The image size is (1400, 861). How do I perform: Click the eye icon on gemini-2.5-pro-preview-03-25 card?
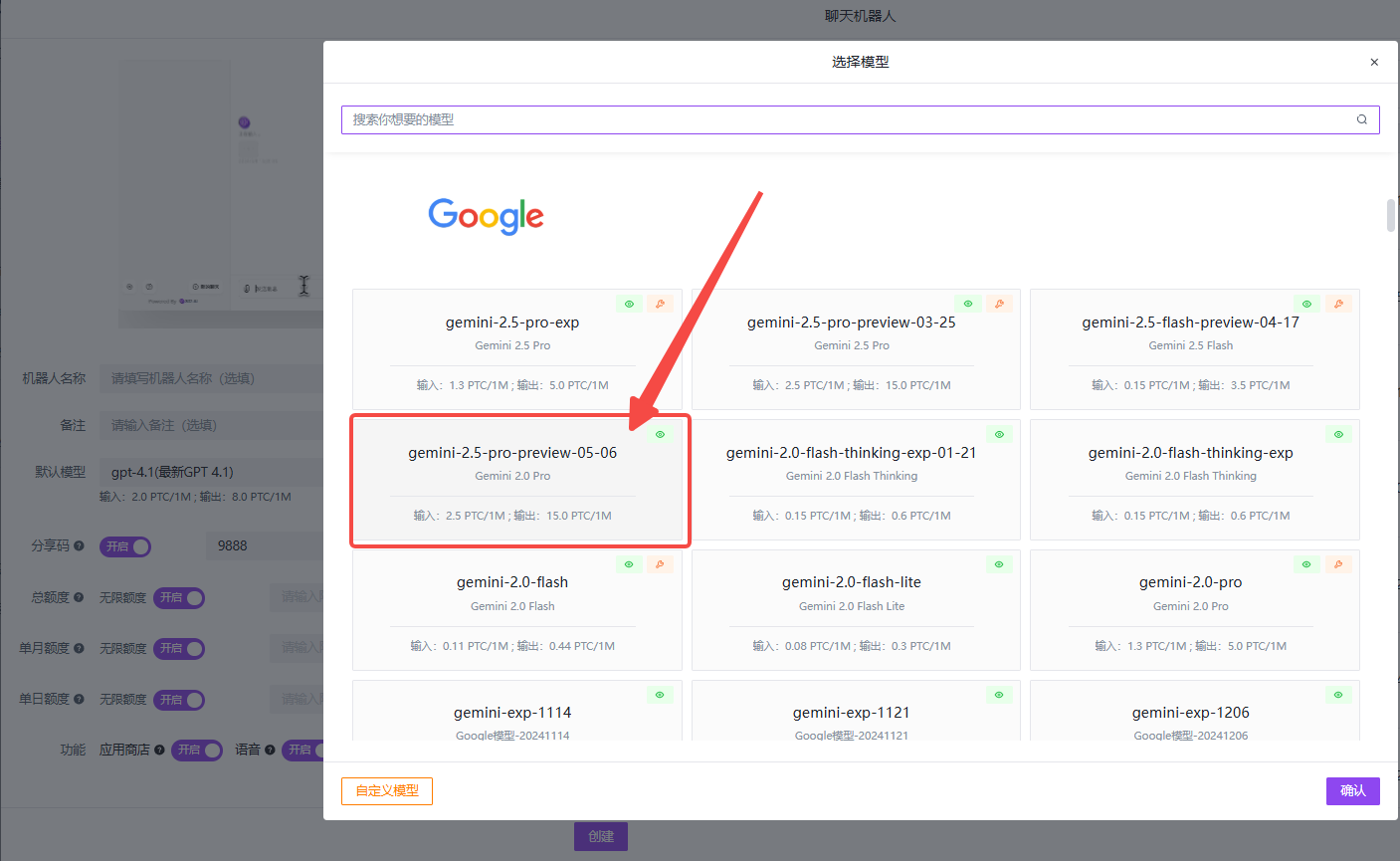[x=968, y=304]
